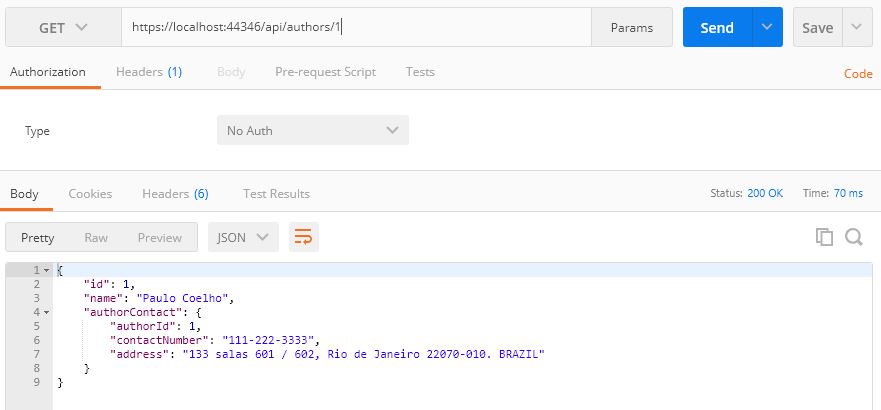881x410 pixels.
Task: Expand the Send button's dropdown arrow
Action: click(767, 27)
